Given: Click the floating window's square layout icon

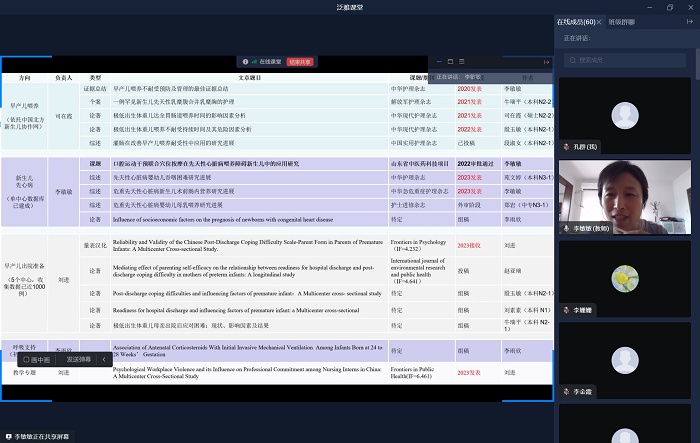Looking at the screenshot, I should tap(450, 62).
